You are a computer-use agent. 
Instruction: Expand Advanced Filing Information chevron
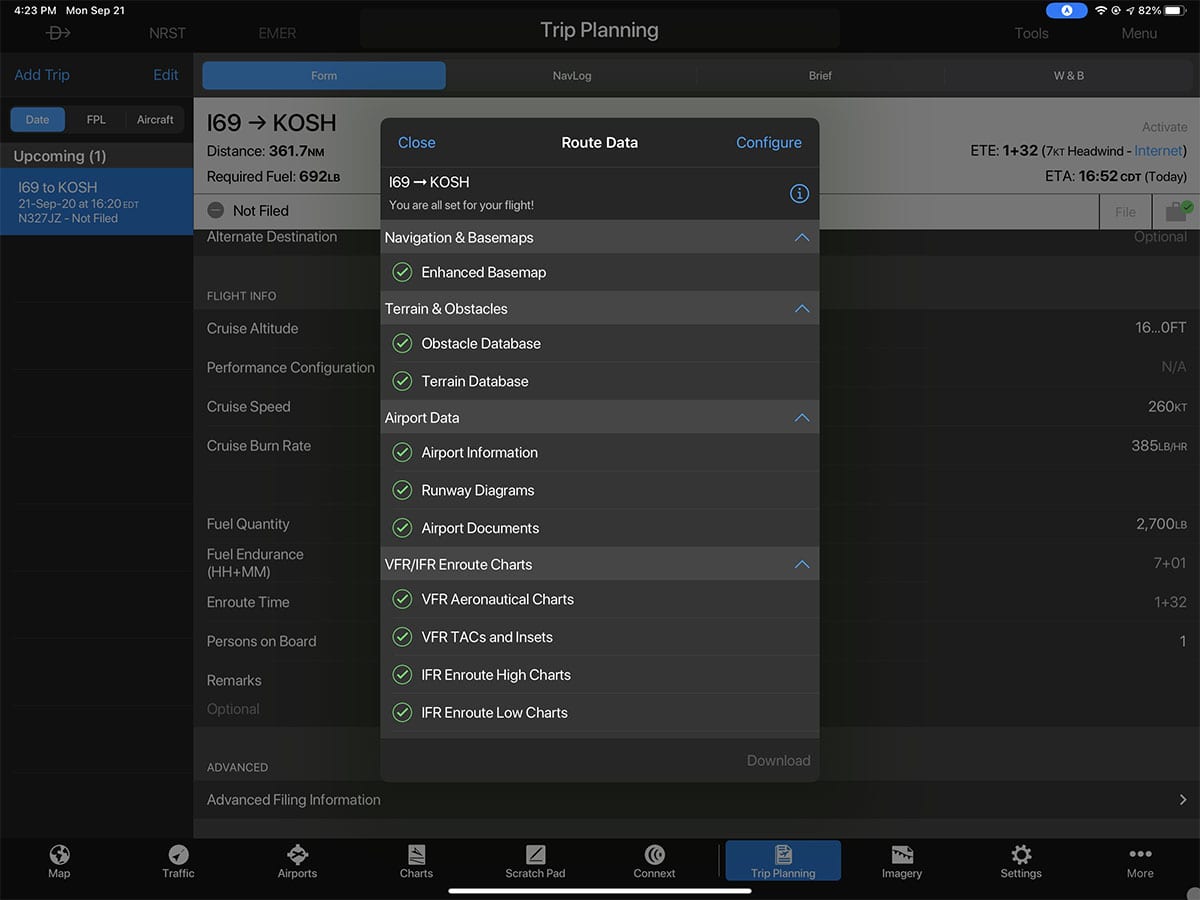[1183, 800]
